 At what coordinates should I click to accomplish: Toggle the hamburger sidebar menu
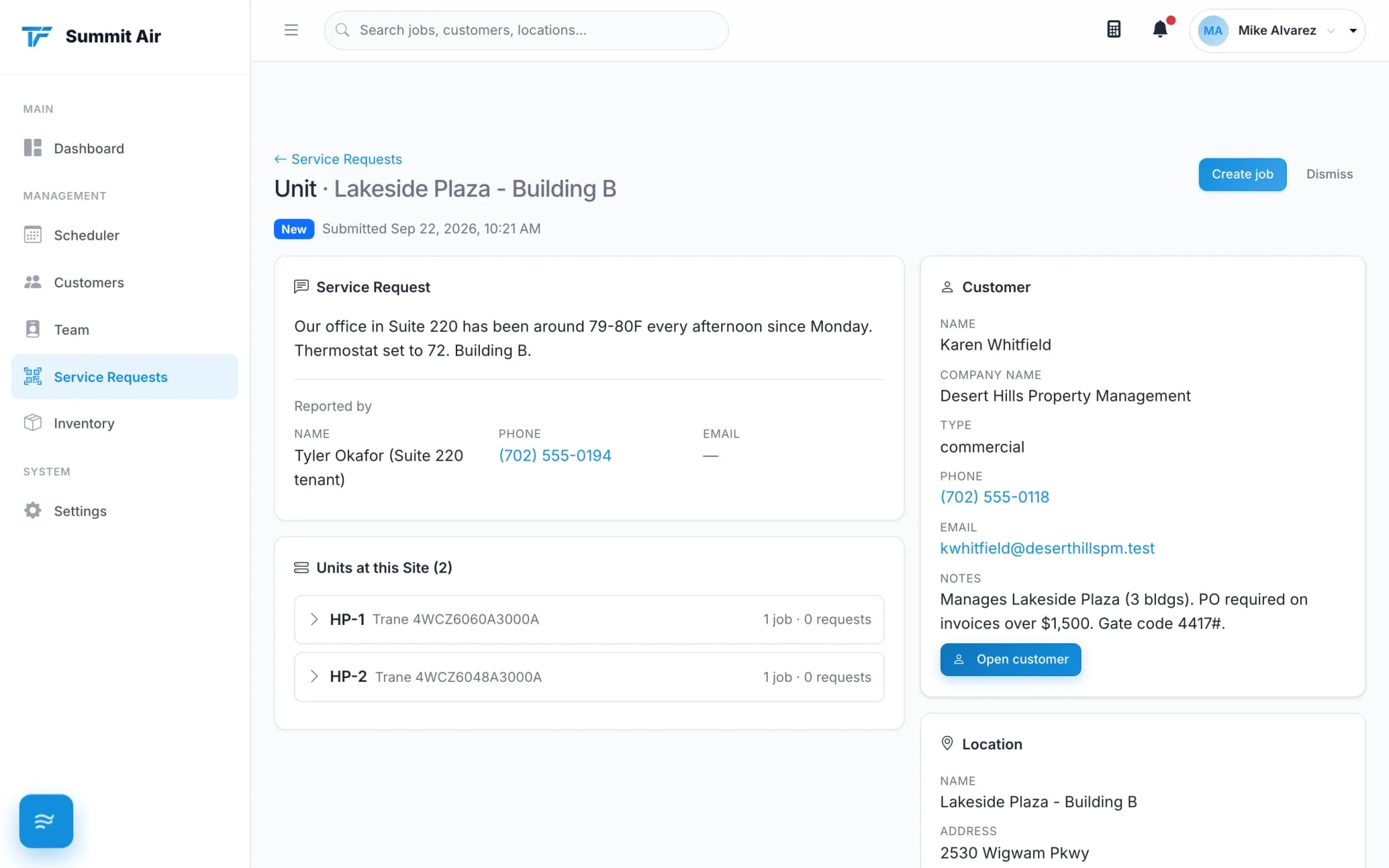point(291,30)
